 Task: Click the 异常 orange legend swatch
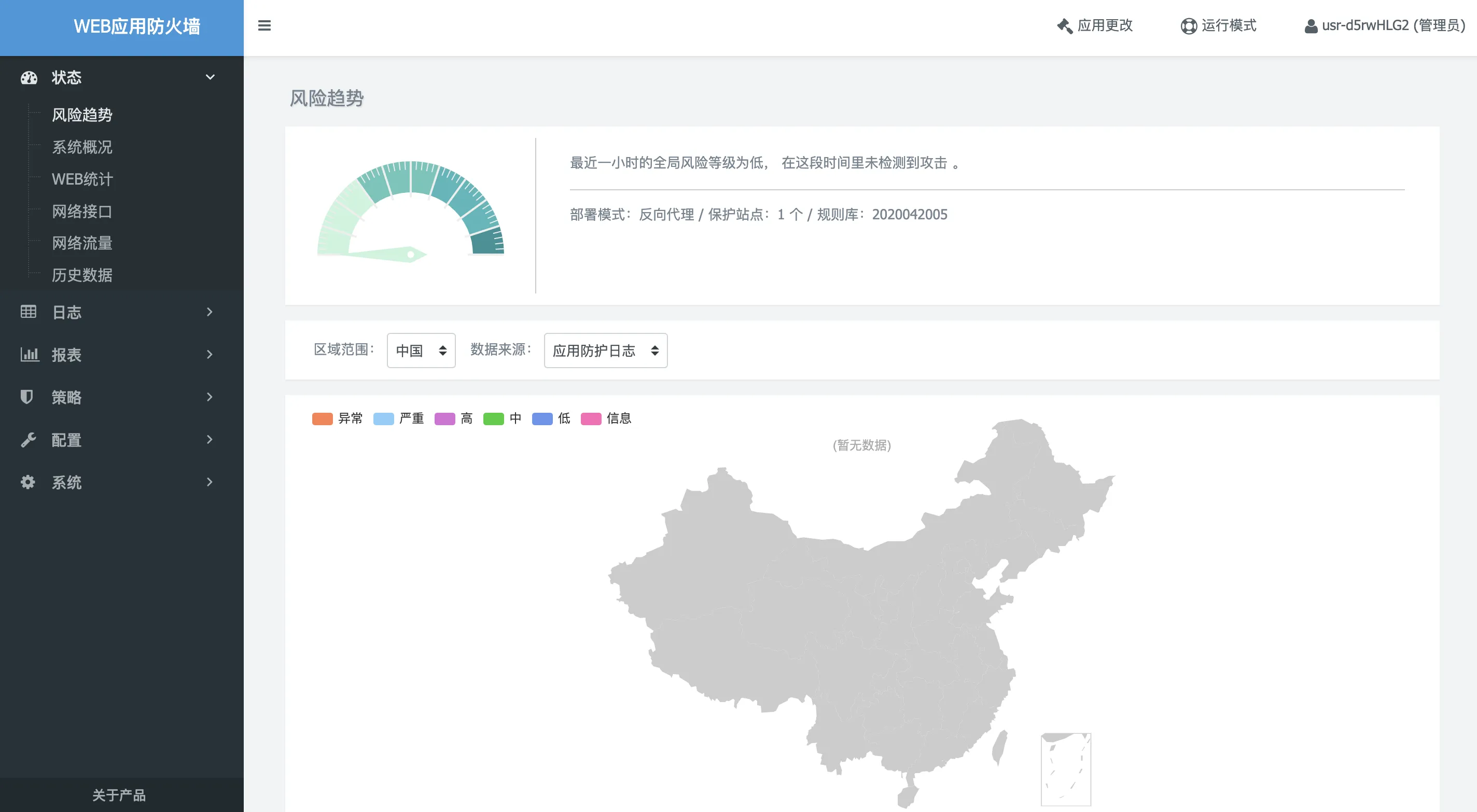coord(322,418)
